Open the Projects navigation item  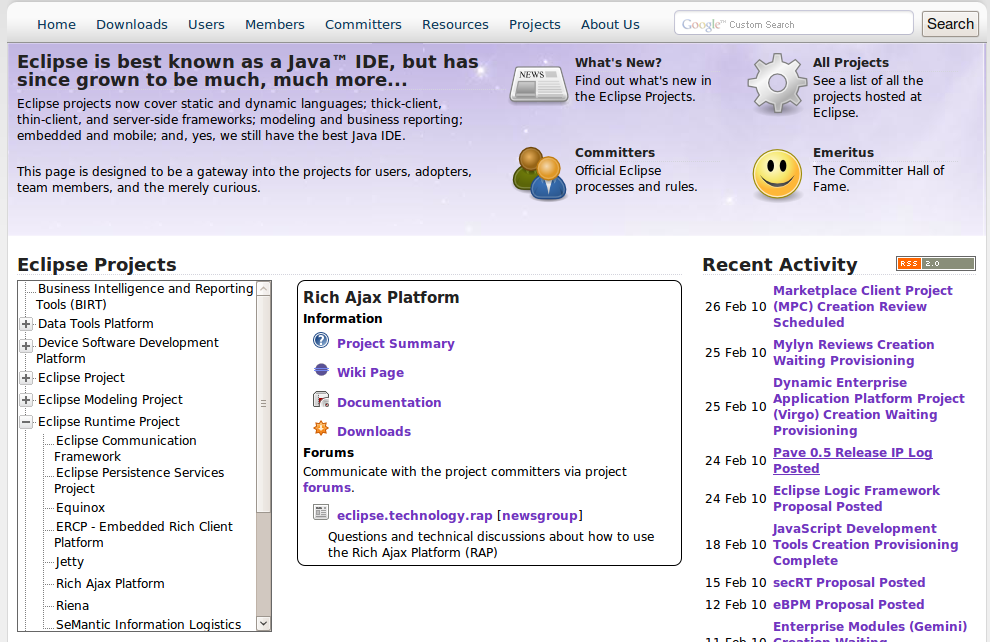(x=535, y=25)
